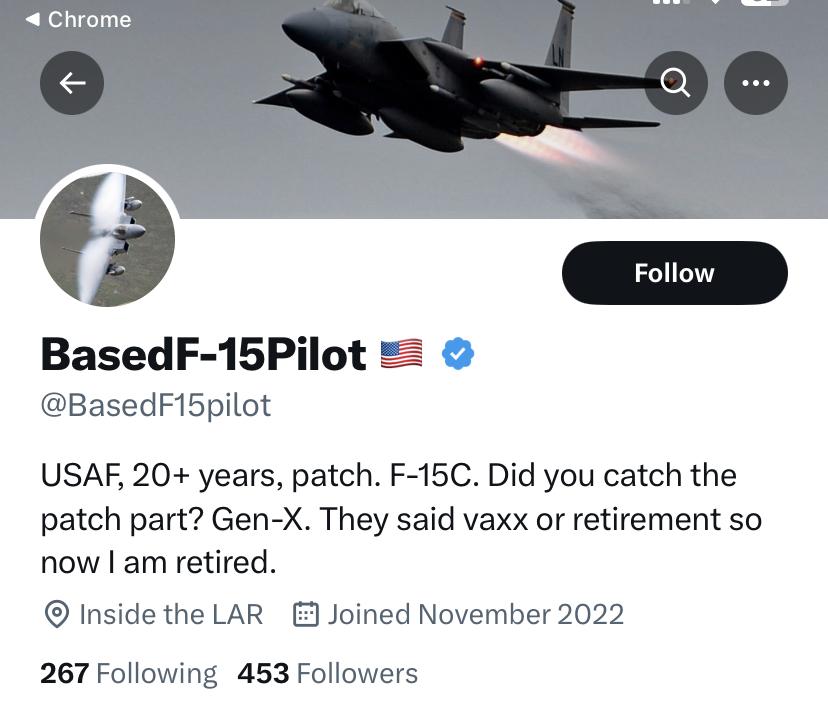828x711 pixels.
Task: Tap the American flag emoji in name
Action: pyautogui.click(x=401, y=354)
